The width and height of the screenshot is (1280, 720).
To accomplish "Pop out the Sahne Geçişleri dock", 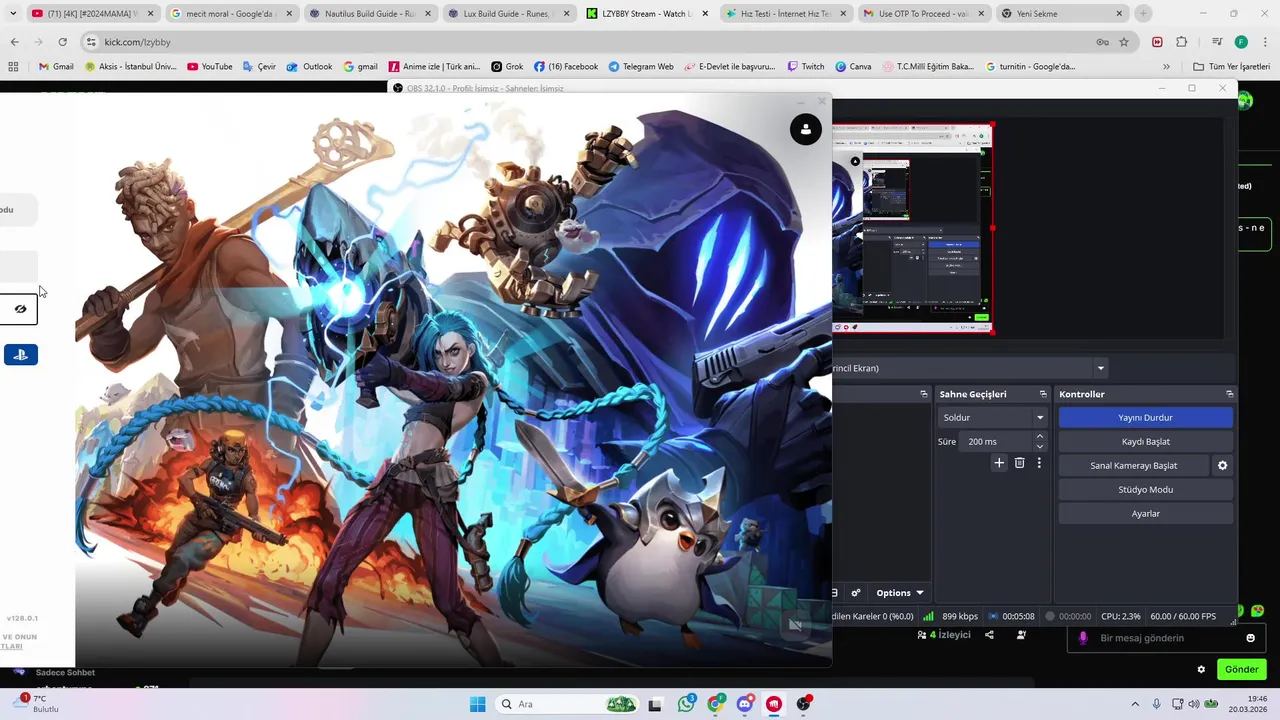I will 1043,394.
